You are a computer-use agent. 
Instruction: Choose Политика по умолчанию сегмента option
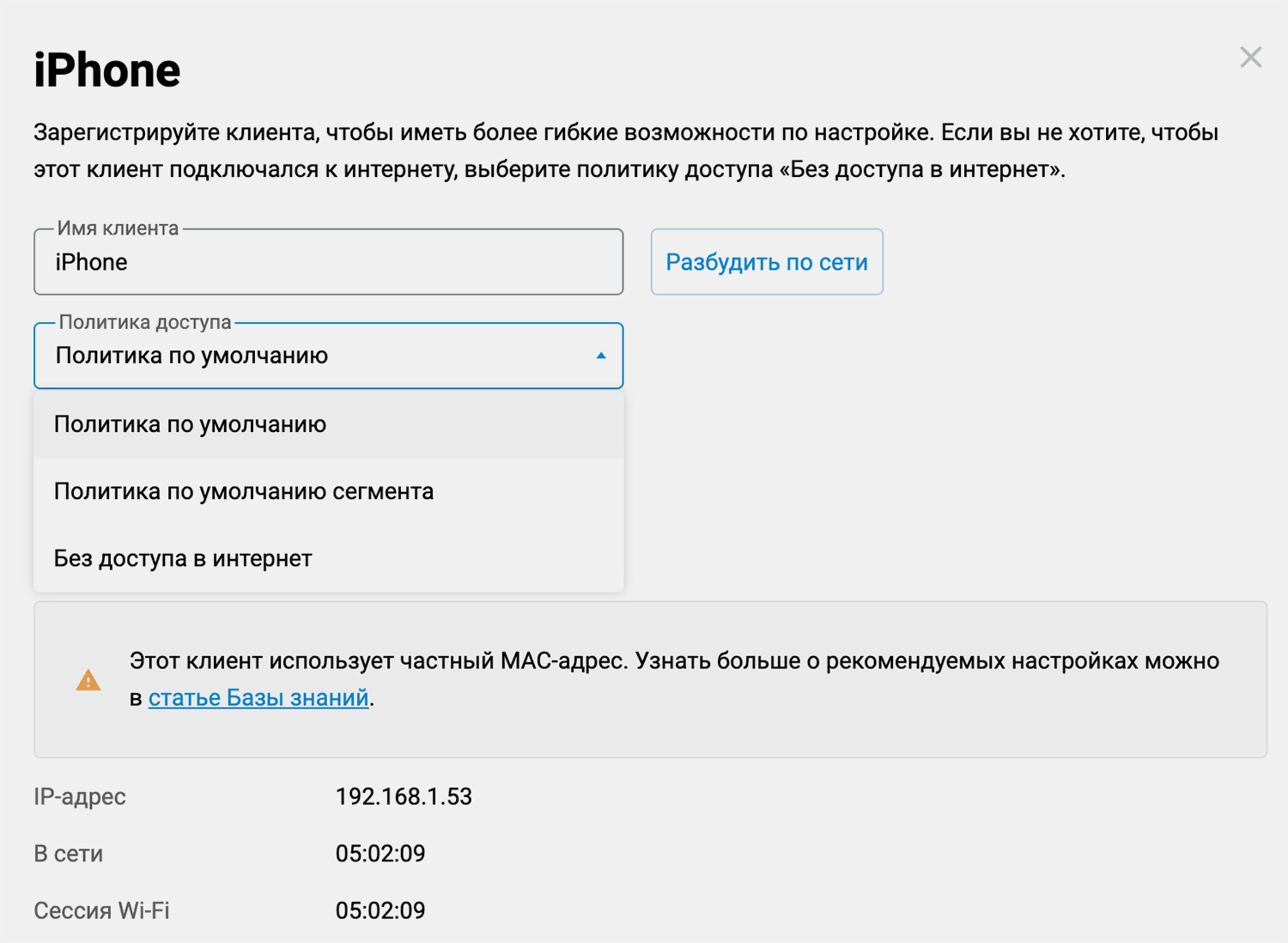coord(244,491)
